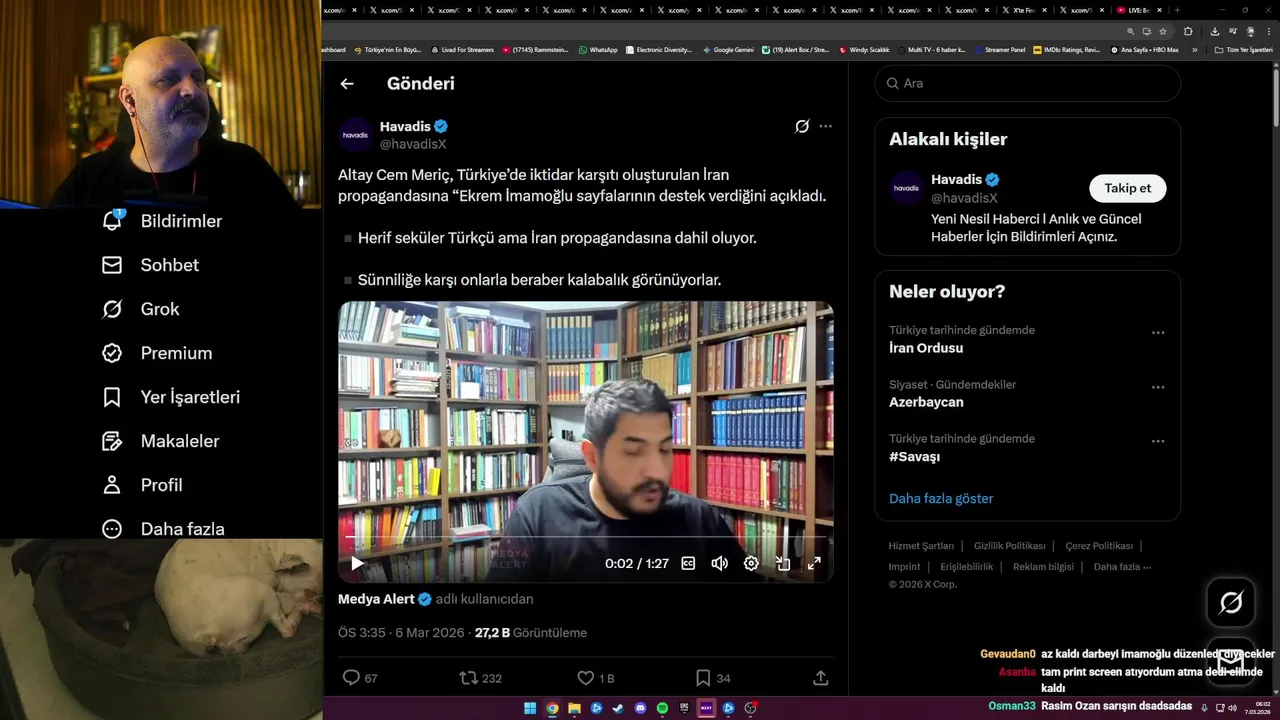This screenshot has width=1280, height=720.
Task: Show hidden bookmarks chevron in bookmarks bar
Action: [x=1194, y=50]
